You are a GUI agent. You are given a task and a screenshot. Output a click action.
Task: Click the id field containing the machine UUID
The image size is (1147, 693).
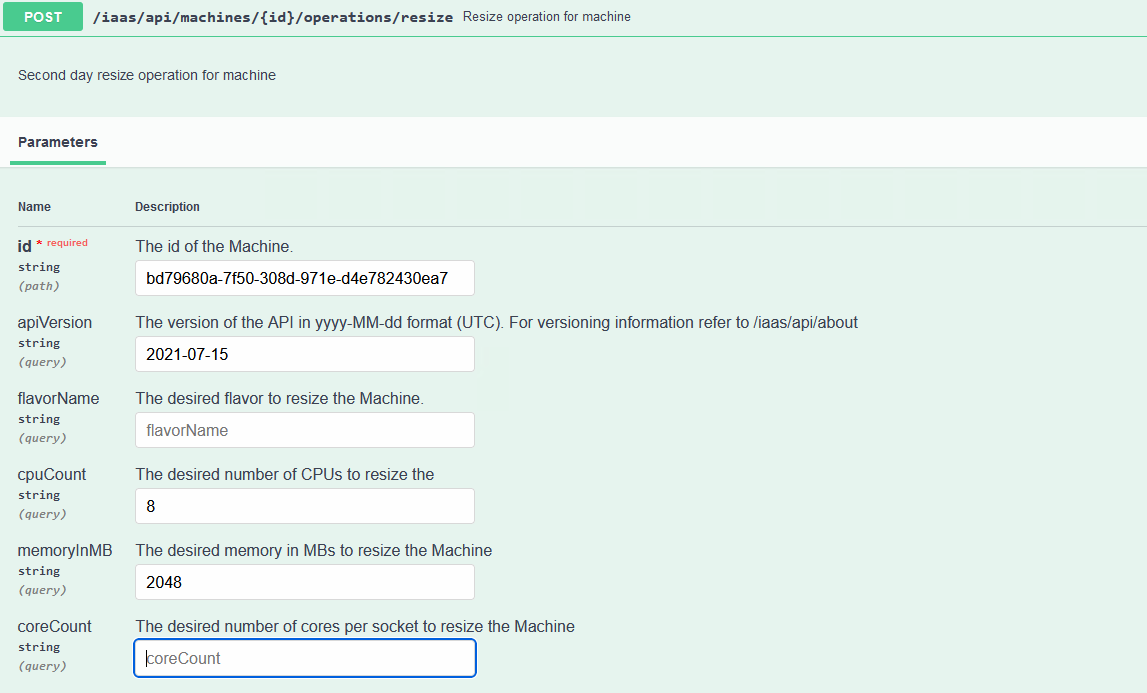pyautogui.click(x=305, y=278)
